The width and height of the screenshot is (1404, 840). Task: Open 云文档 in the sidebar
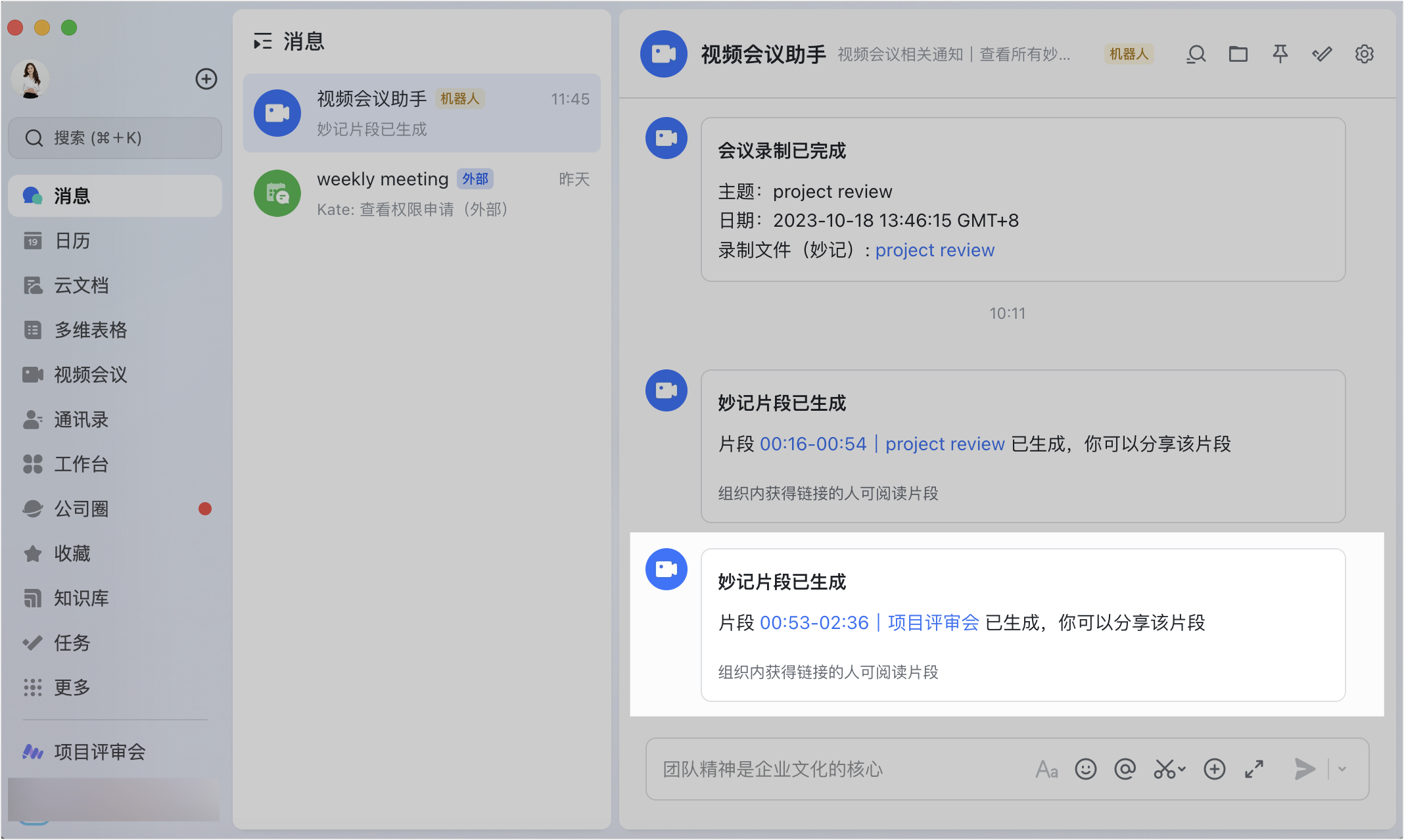coord(115,285)
